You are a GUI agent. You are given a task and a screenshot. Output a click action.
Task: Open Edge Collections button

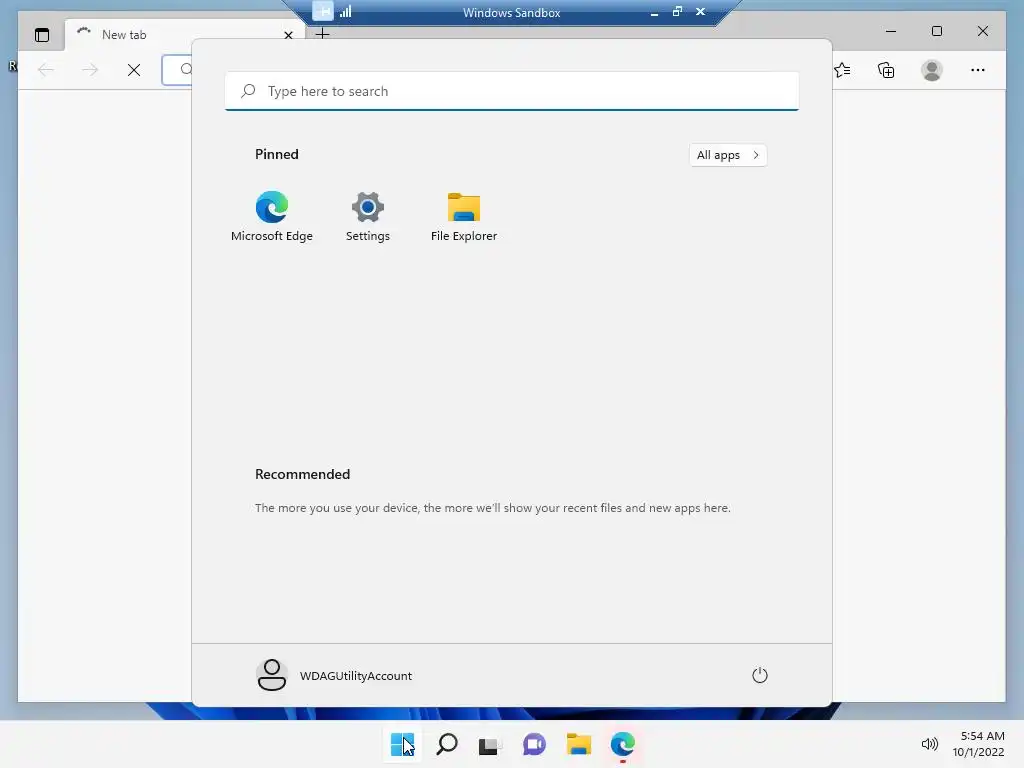[886, 70]
